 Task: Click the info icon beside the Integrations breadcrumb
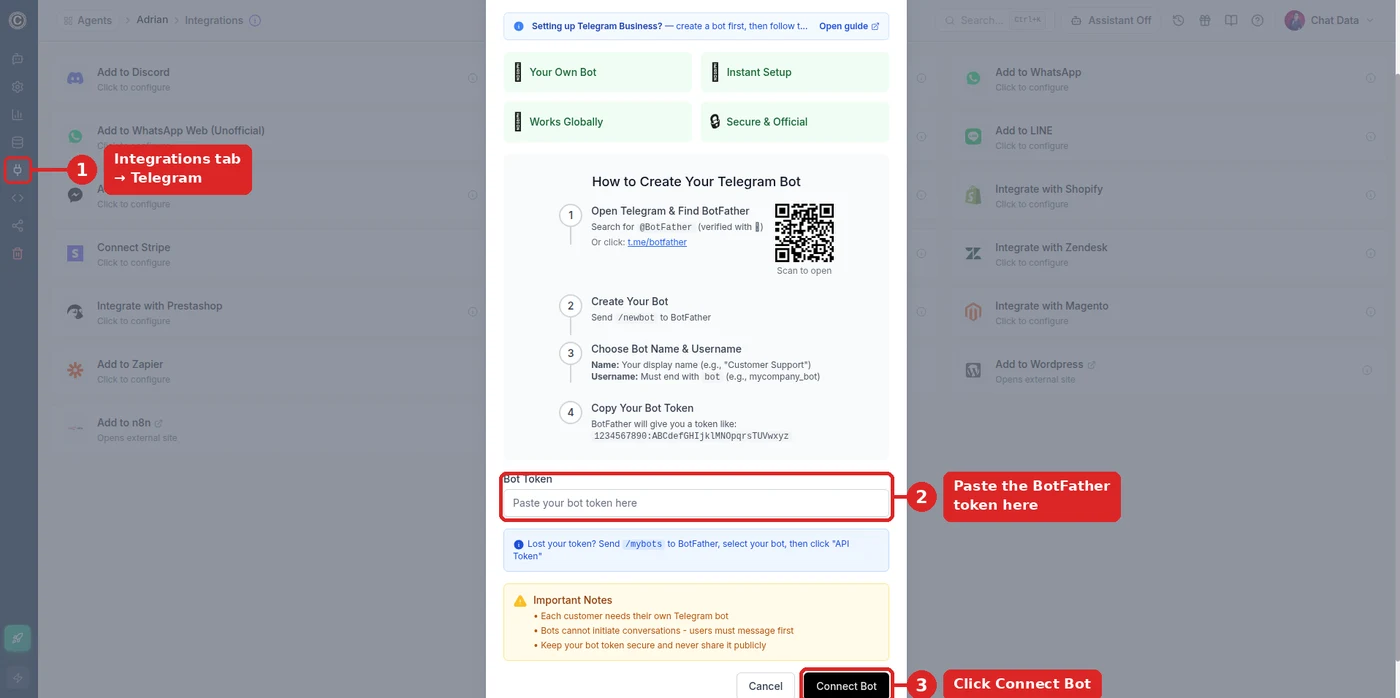coord(254,20)
